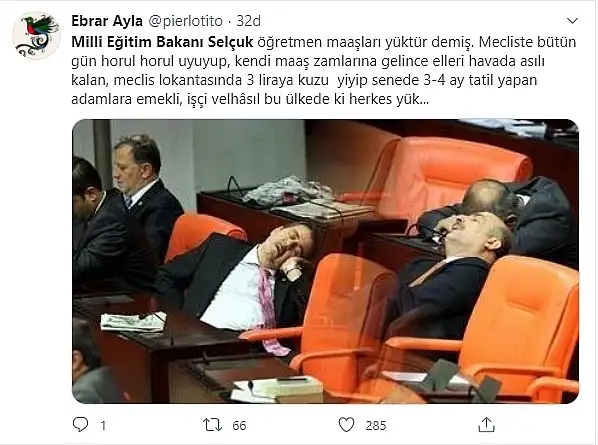Visit the @pierlotito handle
Viewport: 598px width, 445px height.
185,21
